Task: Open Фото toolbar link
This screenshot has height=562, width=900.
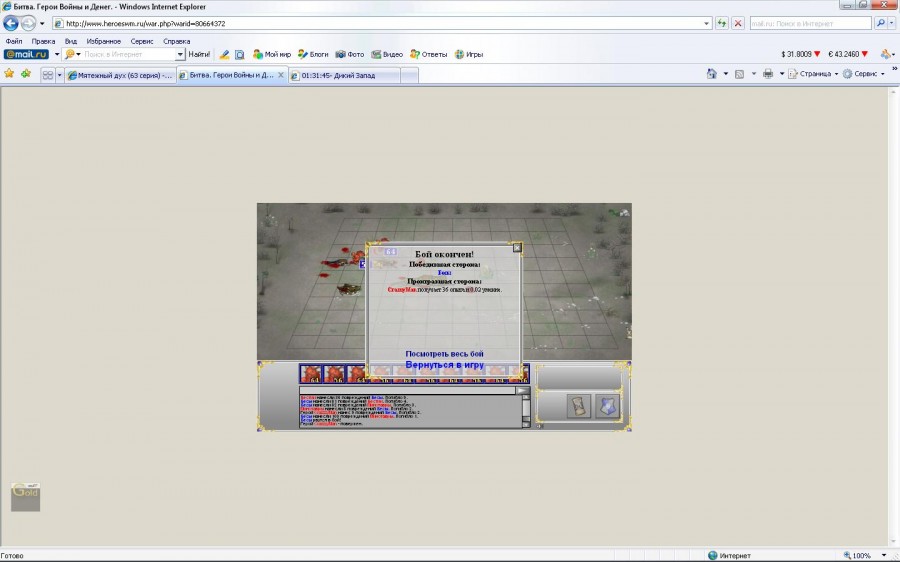Action: click(x=350, y=54)
